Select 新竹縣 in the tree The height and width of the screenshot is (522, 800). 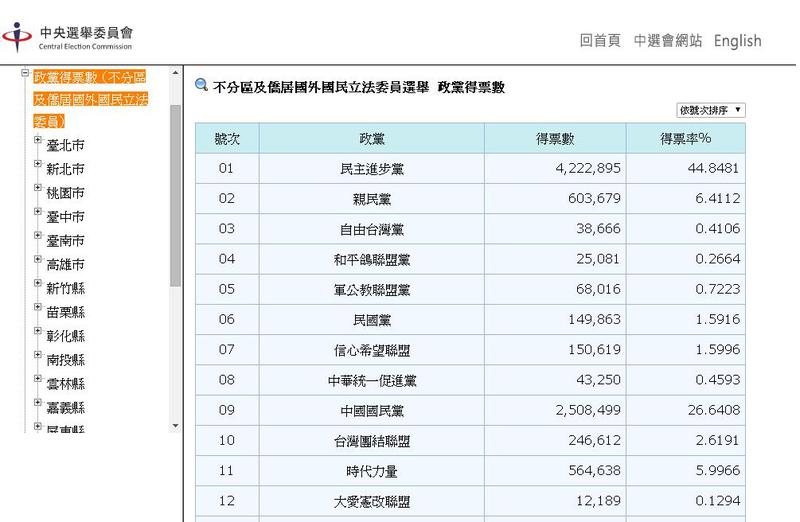pyautogui.click(x=65, y=288)
